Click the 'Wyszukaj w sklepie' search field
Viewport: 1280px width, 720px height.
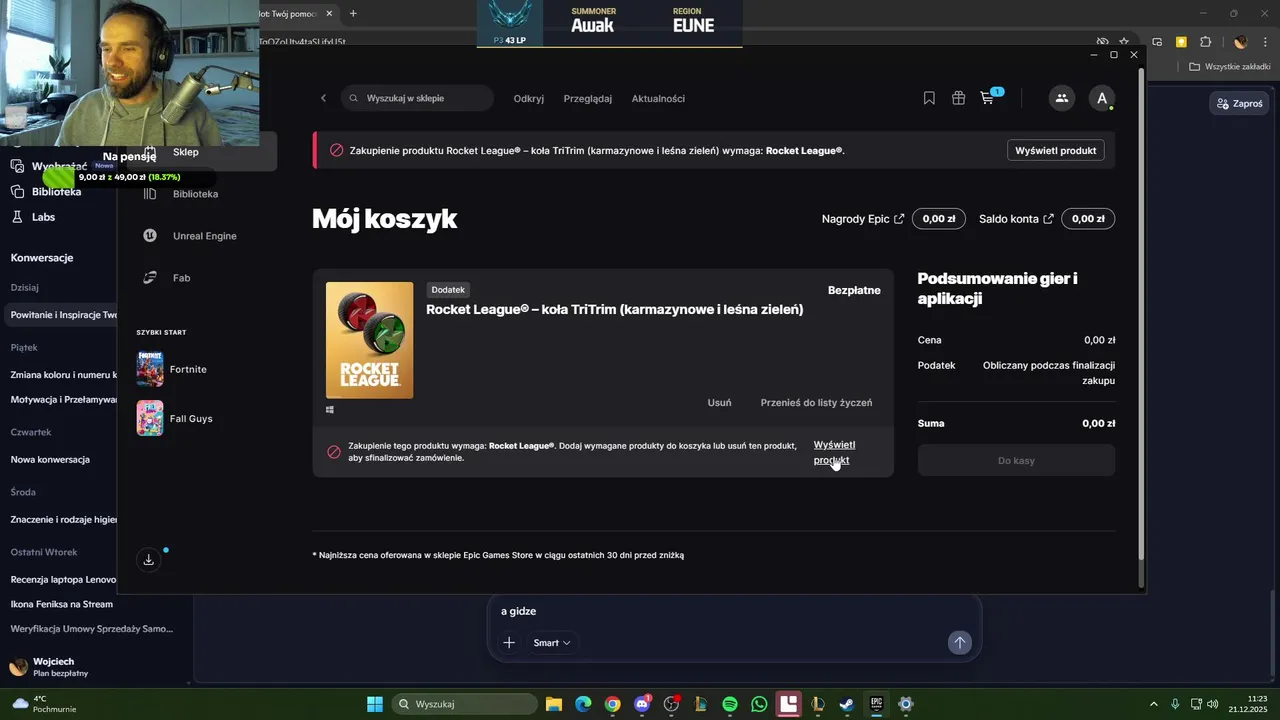[x=417, y=98]
